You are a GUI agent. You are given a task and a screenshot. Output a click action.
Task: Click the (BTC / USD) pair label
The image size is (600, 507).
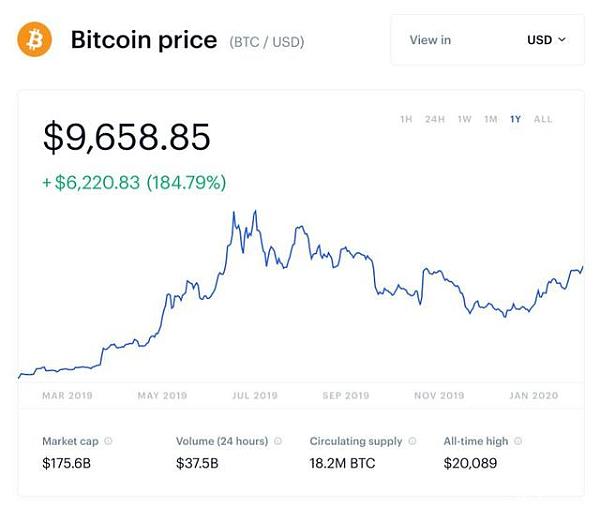(267, 42)
